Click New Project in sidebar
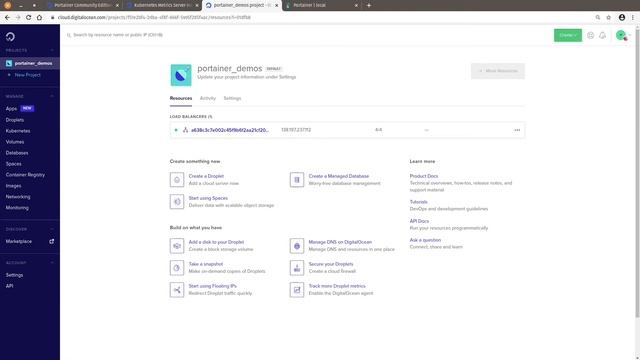The width and height of the screenshot is (640, 360). coord(27,75)
